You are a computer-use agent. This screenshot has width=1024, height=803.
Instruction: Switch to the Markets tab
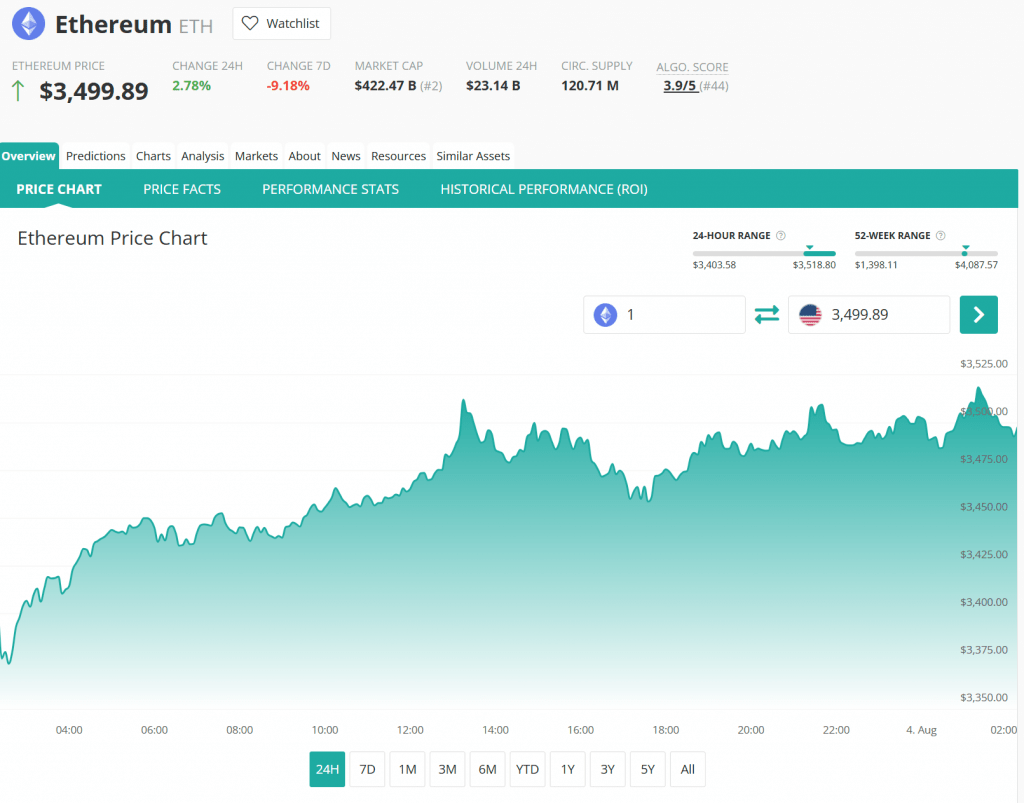(256, 156)
